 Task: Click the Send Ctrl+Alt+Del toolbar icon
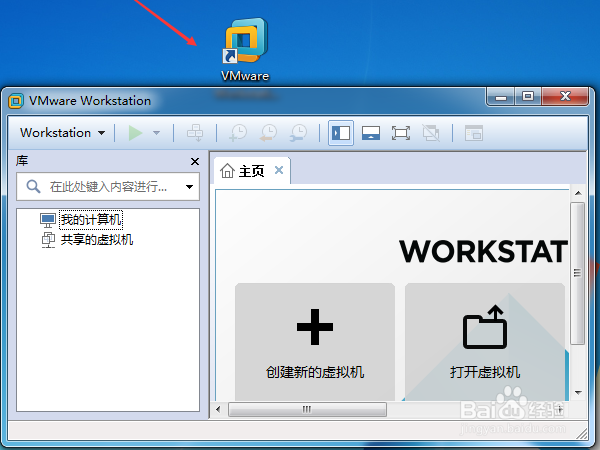tap(195, 133)
